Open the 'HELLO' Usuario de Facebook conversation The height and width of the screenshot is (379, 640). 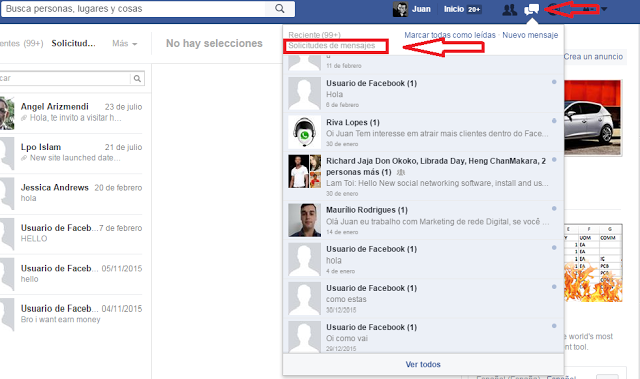71,234
